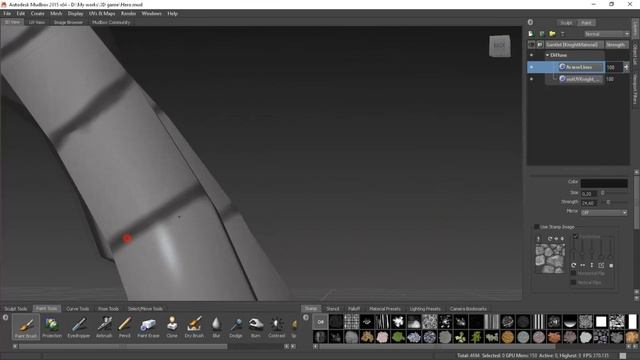Screen dimensions: 640x360
Task: Click the tool tray left scroll arrow
Action: 15,346
